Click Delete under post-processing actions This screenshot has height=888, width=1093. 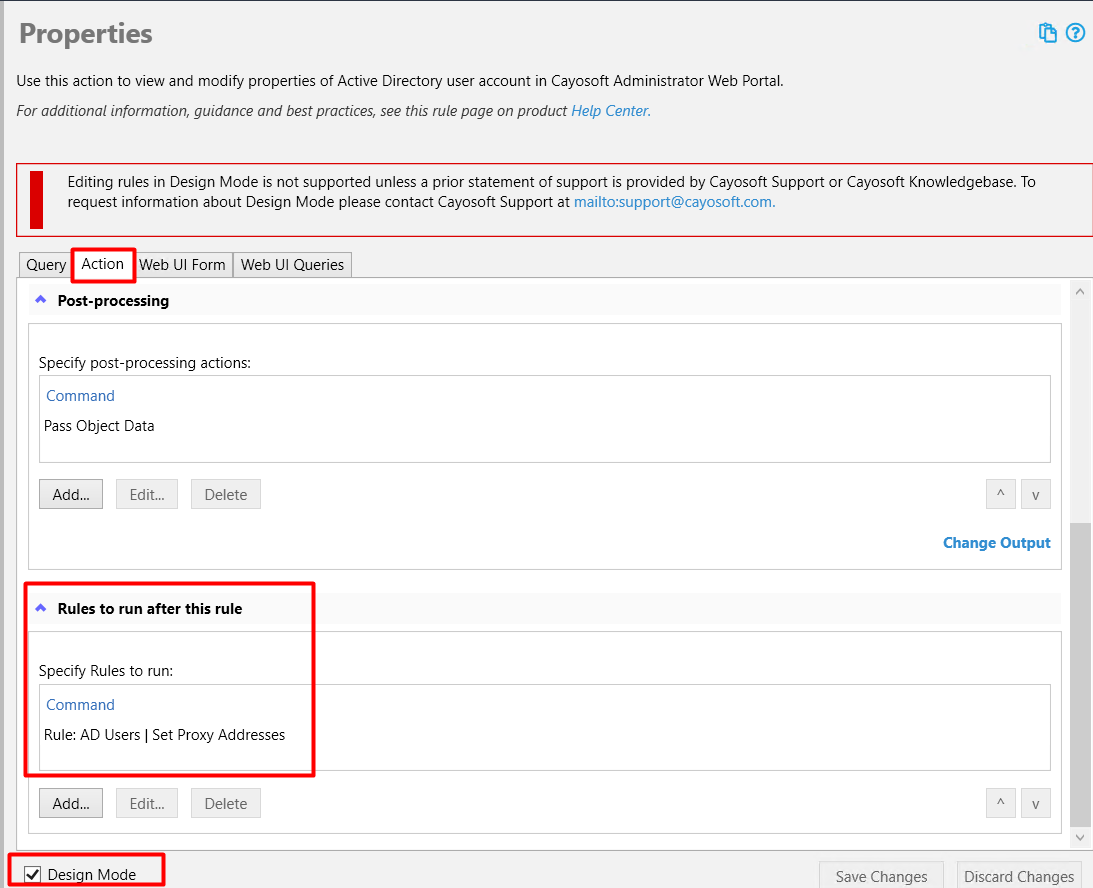226,494
